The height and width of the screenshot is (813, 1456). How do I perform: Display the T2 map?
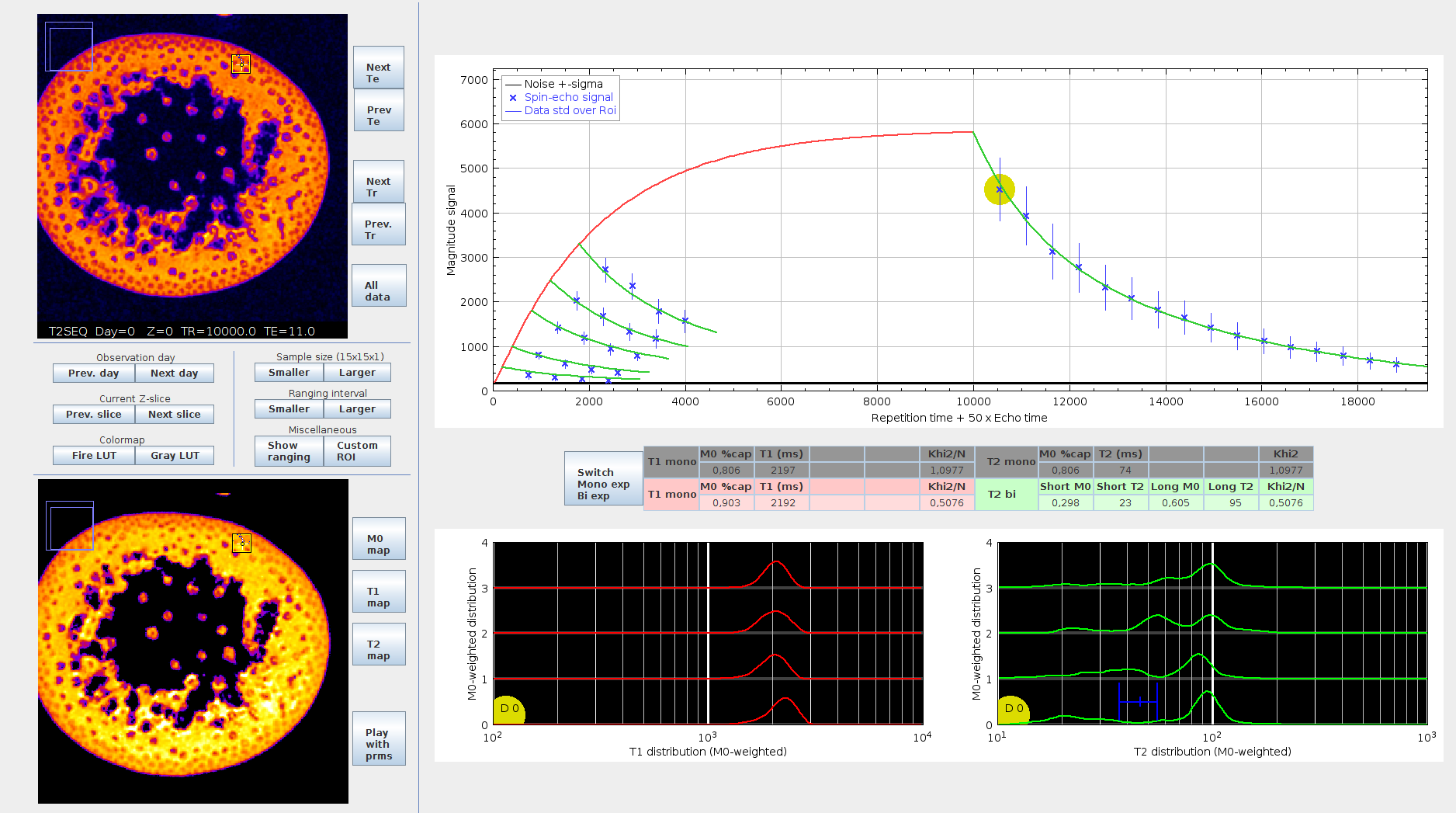tap(379, 644)
